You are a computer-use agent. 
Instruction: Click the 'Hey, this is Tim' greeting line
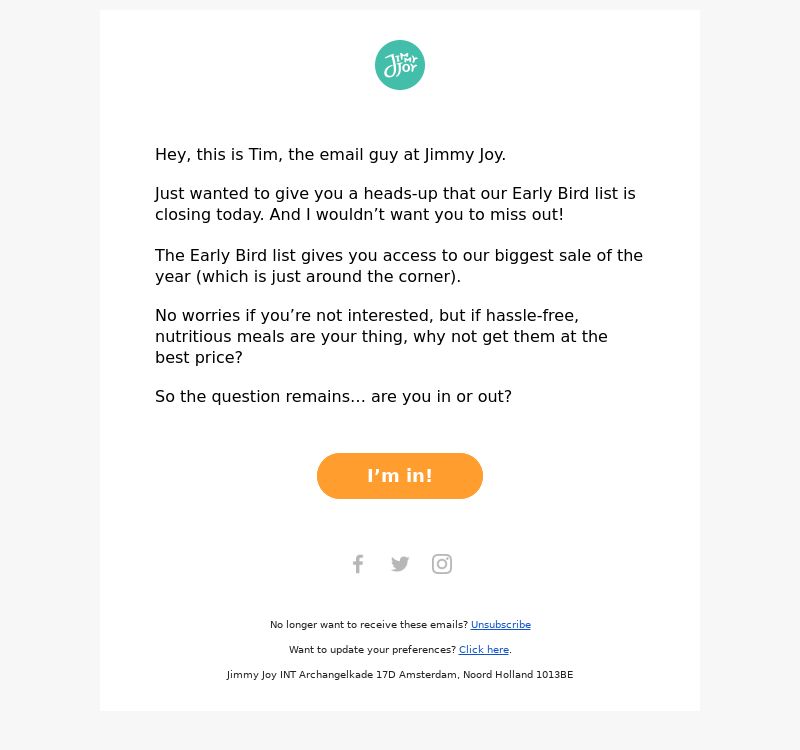[x=330, y=155]
